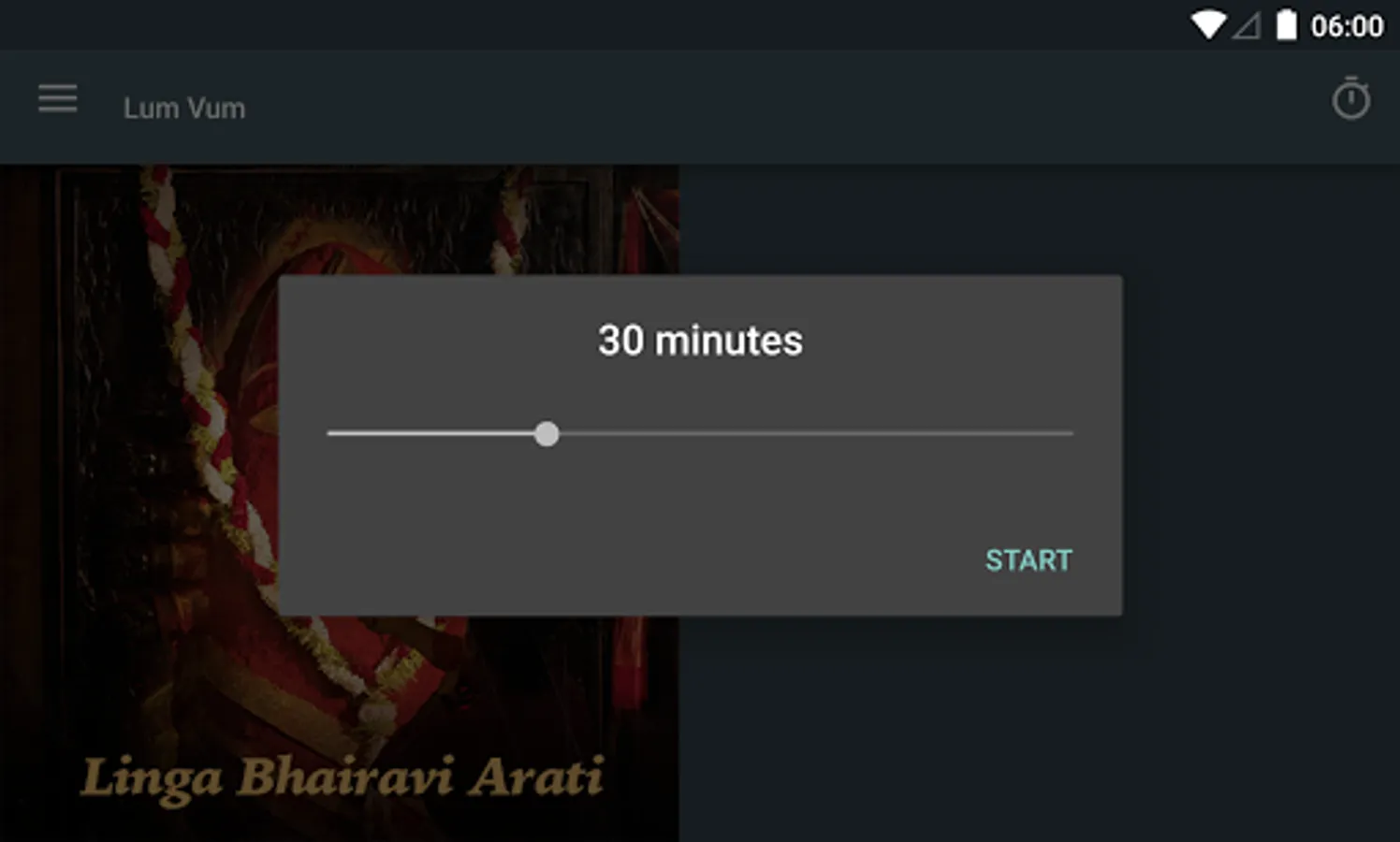Open the hamburger navigation menu
This screenshot has width=1400, height=842.
[57, 98]
